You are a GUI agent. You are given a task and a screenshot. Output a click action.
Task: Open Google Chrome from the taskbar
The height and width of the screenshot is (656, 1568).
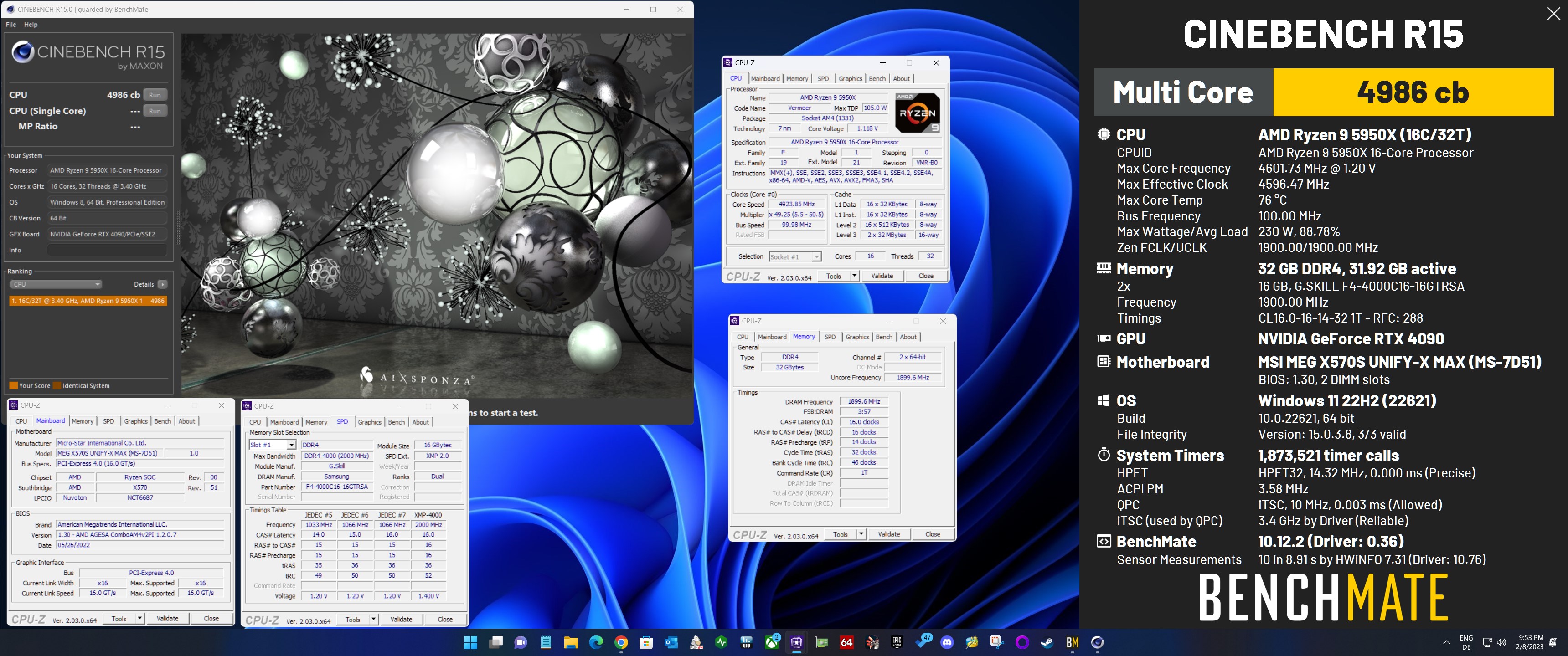coord(621,642)
